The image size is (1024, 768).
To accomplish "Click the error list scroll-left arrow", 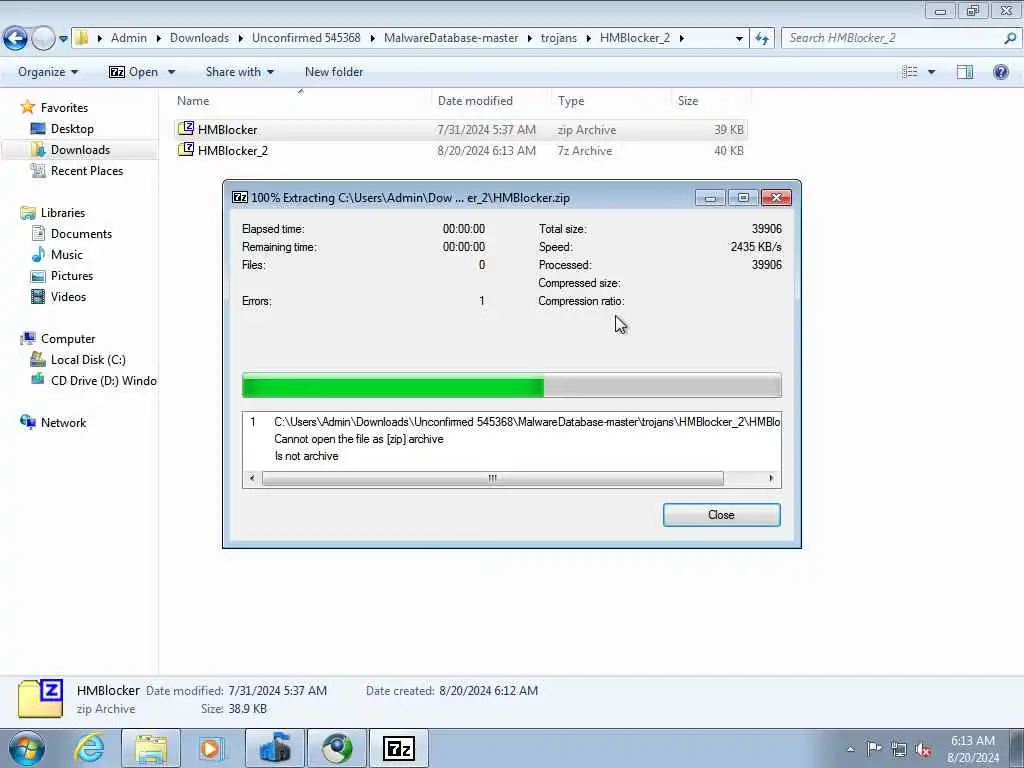I will [x=252, y=479].
